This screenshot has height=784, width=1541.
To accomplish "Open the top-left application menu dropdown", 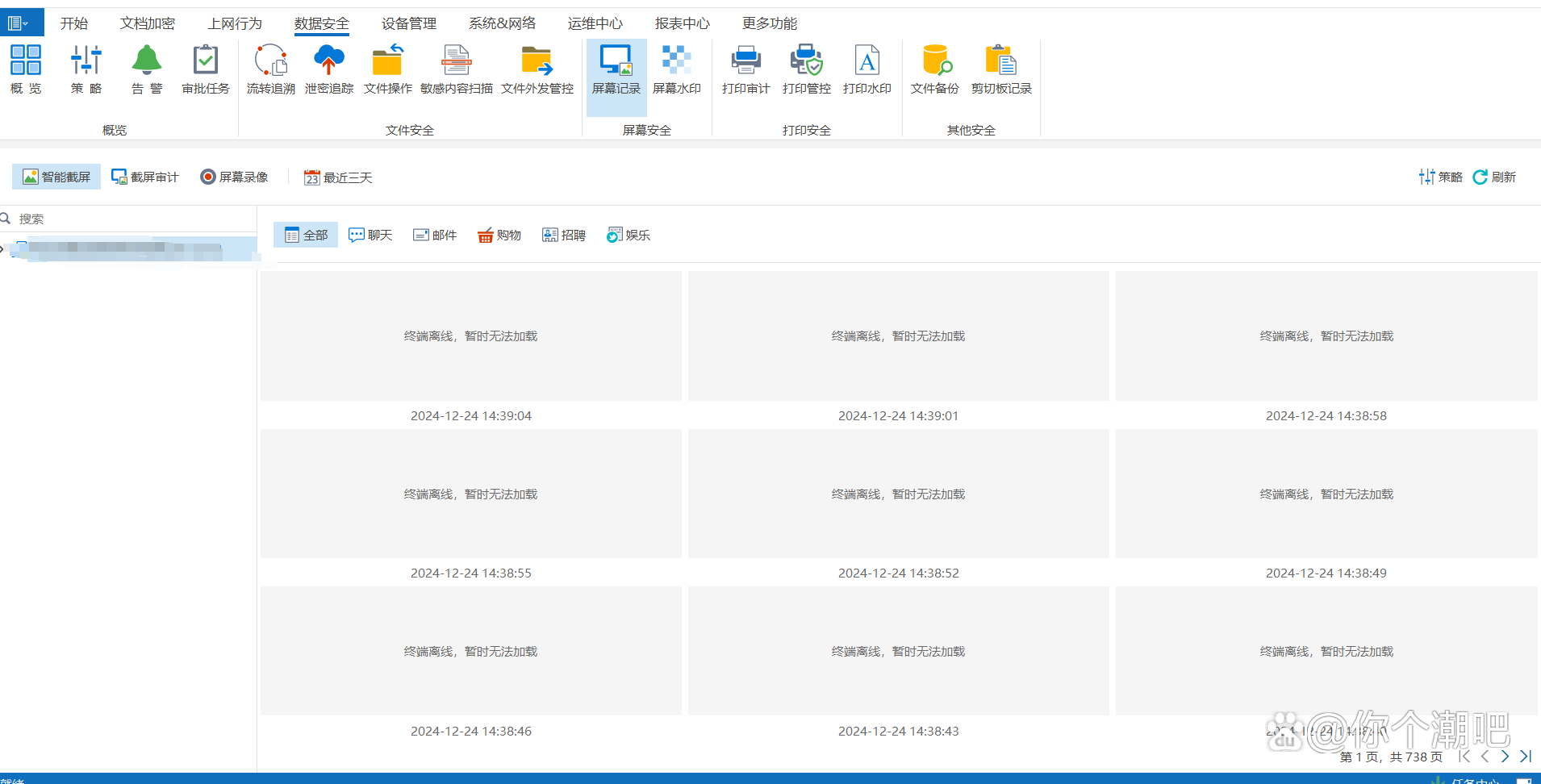I will 19,23.
